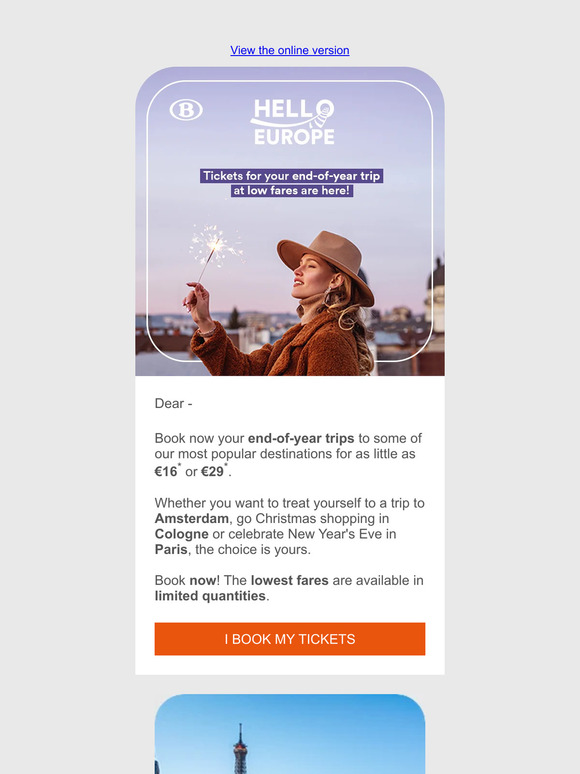580x774 pixels.
Task: Click the bold 'lowest fares' text
Action: [290, 580]
